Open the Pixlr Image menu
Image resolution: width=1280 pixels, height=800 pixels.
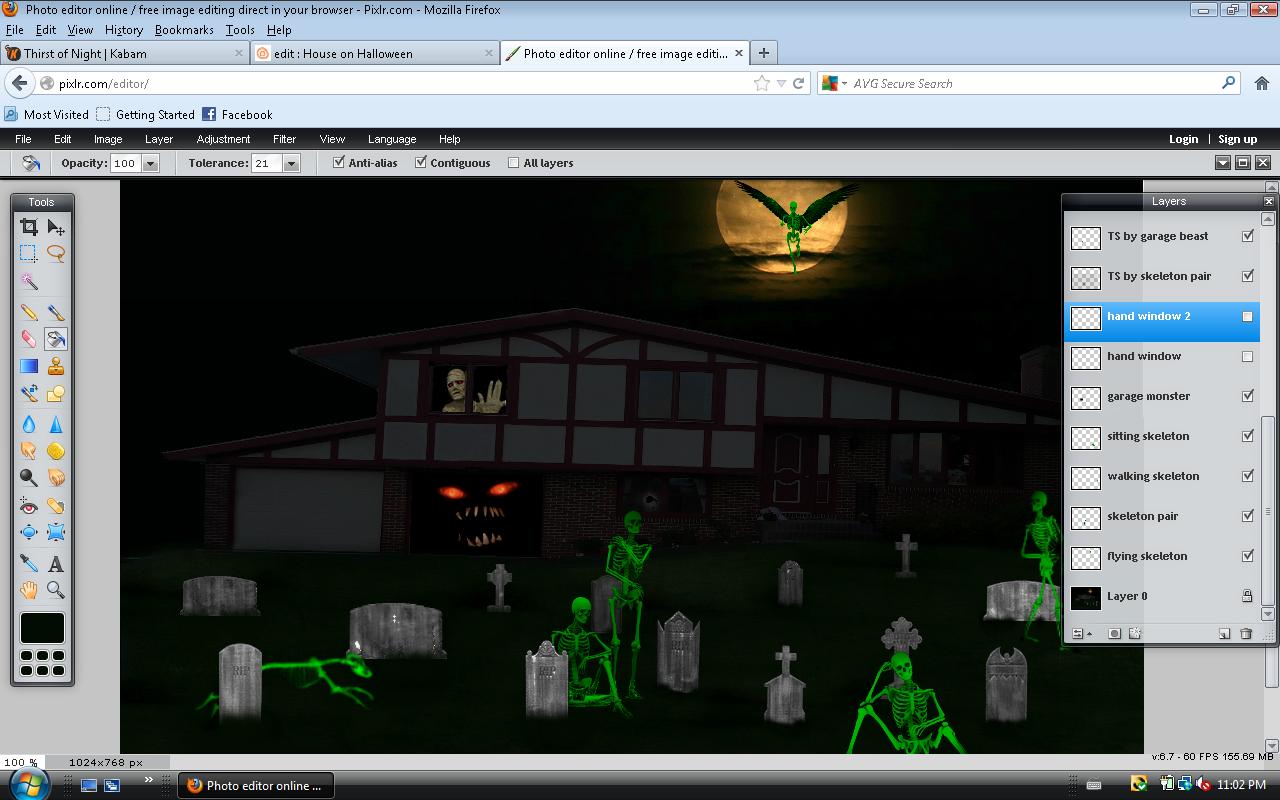click(108, 139)
